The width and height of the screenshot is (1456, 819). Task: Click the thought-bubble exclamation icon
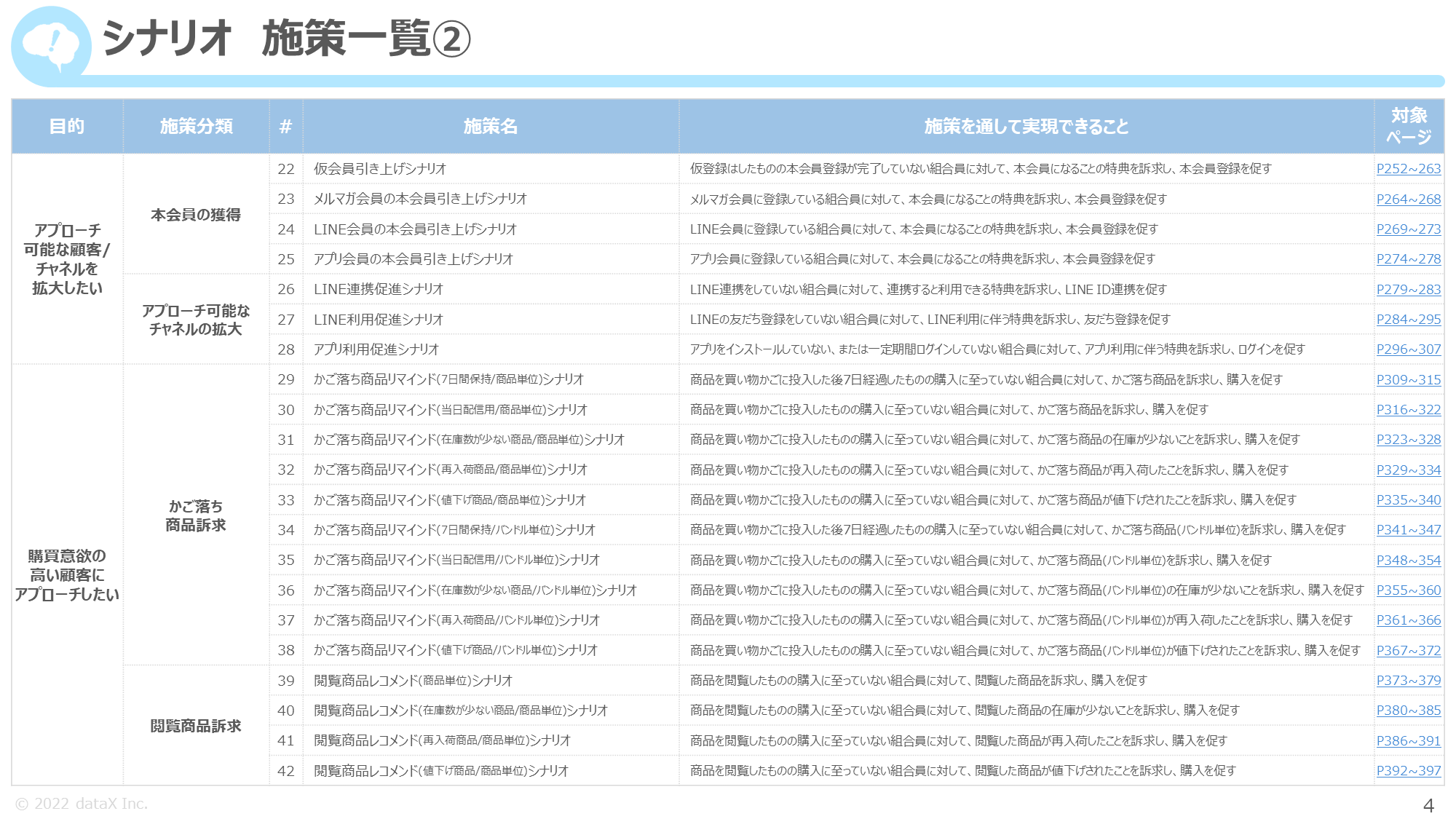pos(51,45)
